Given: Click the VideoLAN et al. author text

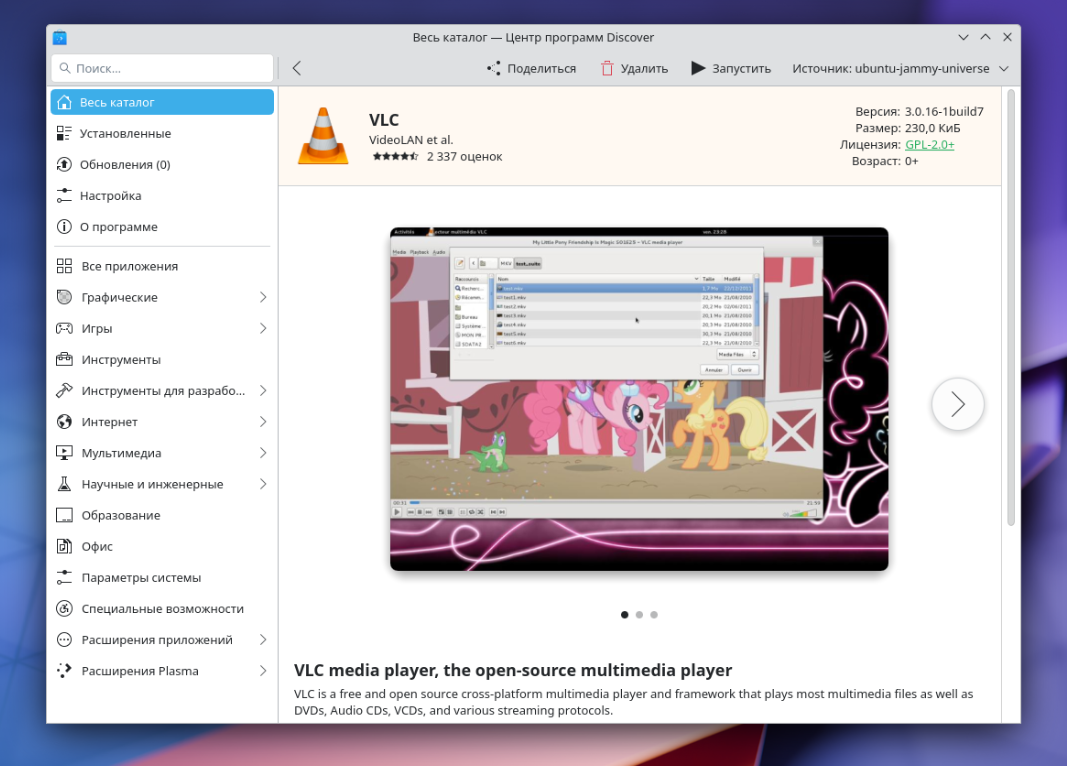Looking at the screenshot, I should pos(411,139).
